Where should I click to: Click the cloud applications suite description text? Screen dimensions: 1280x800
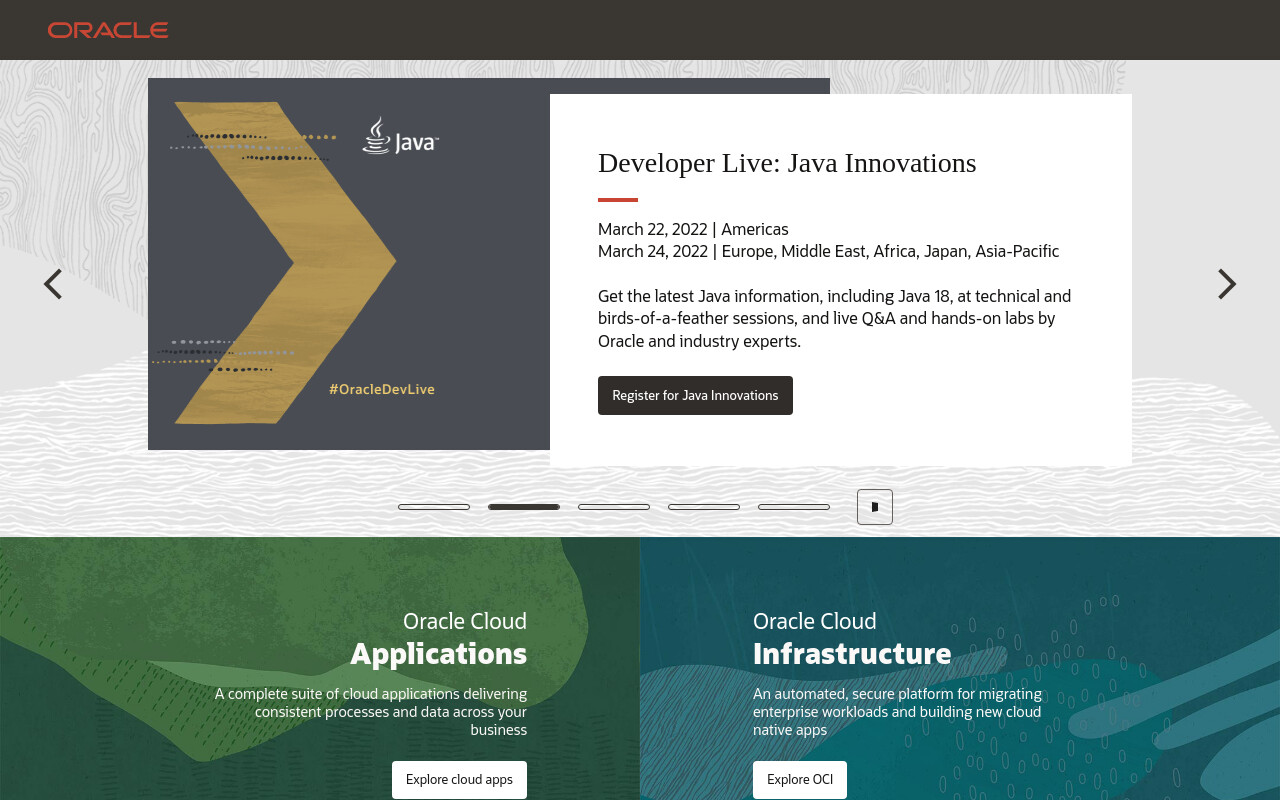pos(371,711)
